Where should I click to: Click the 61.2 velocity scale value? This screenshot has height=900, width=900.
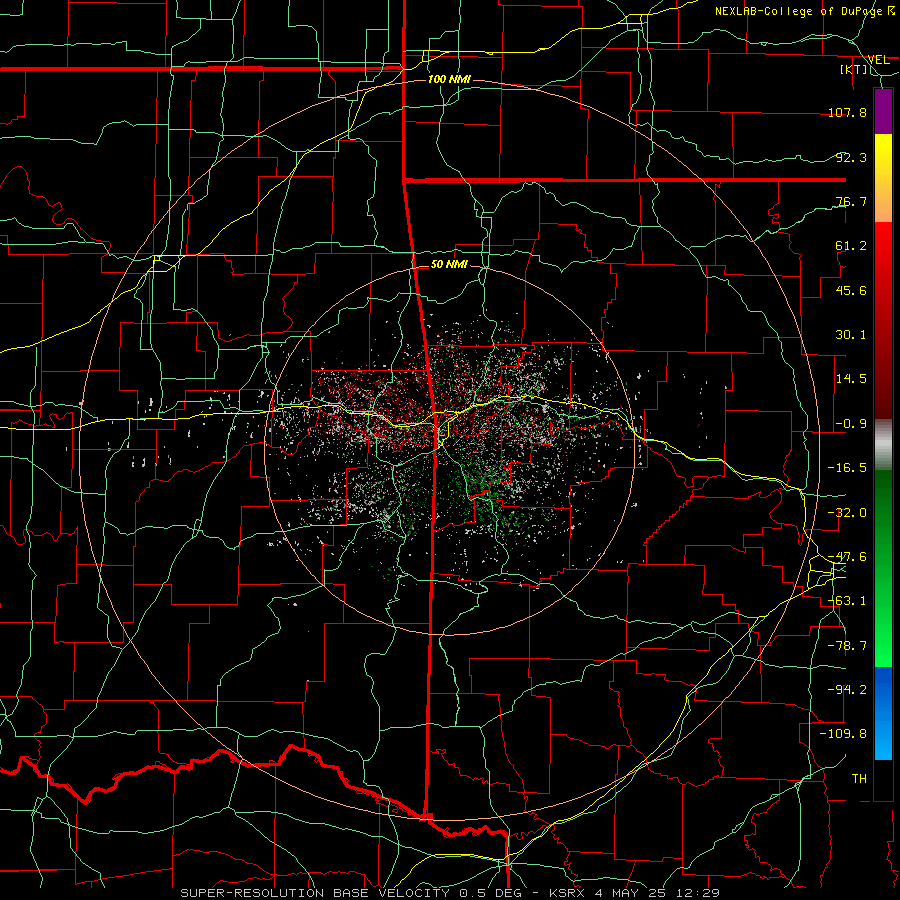pos(851,246)
